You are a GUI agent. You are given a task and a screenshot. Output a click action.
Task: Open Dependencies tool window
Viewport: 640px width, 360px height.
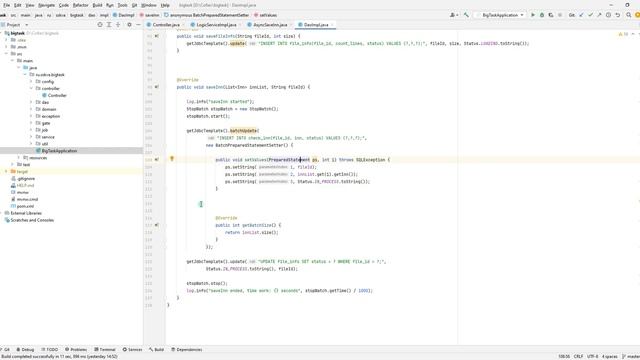(187, 350)
